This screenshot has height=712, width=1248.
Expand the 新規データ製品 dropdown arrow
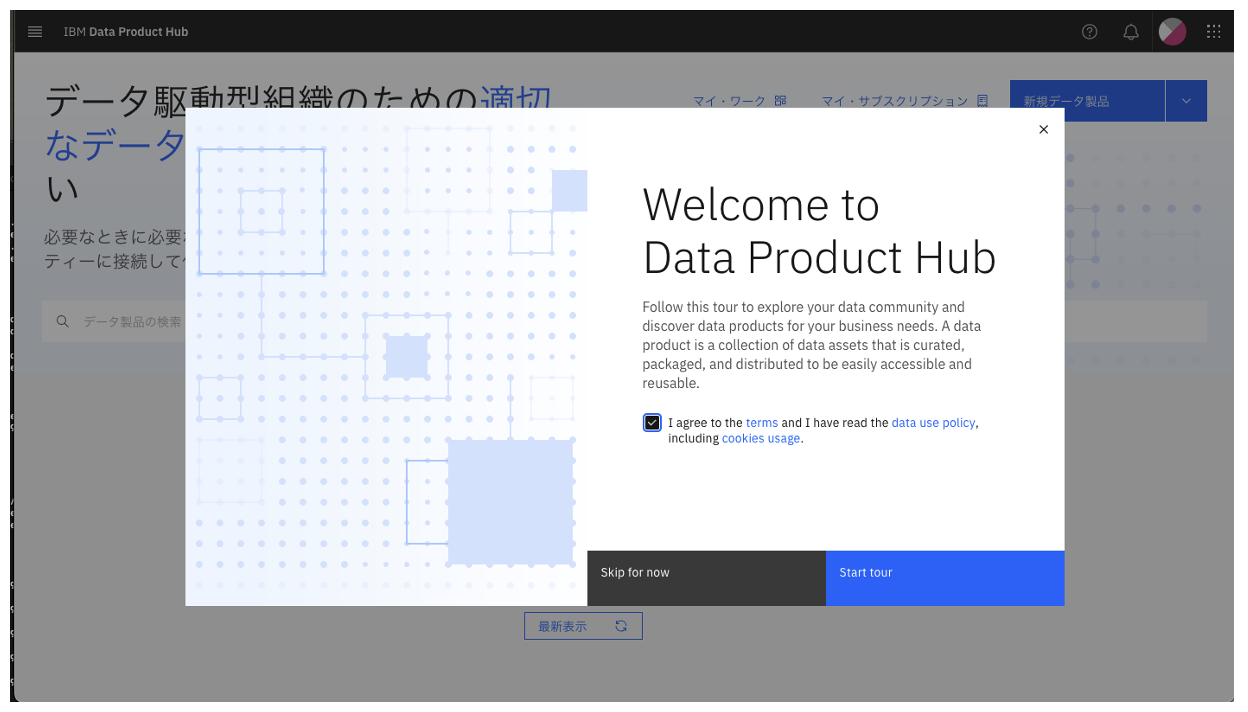point(1186,101)
